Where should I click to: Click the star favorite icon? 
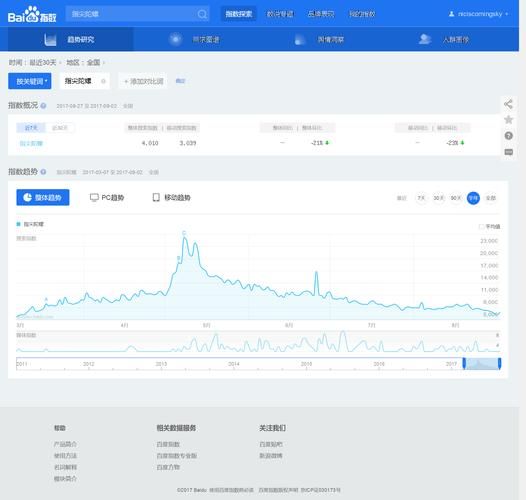pos(509,120)
